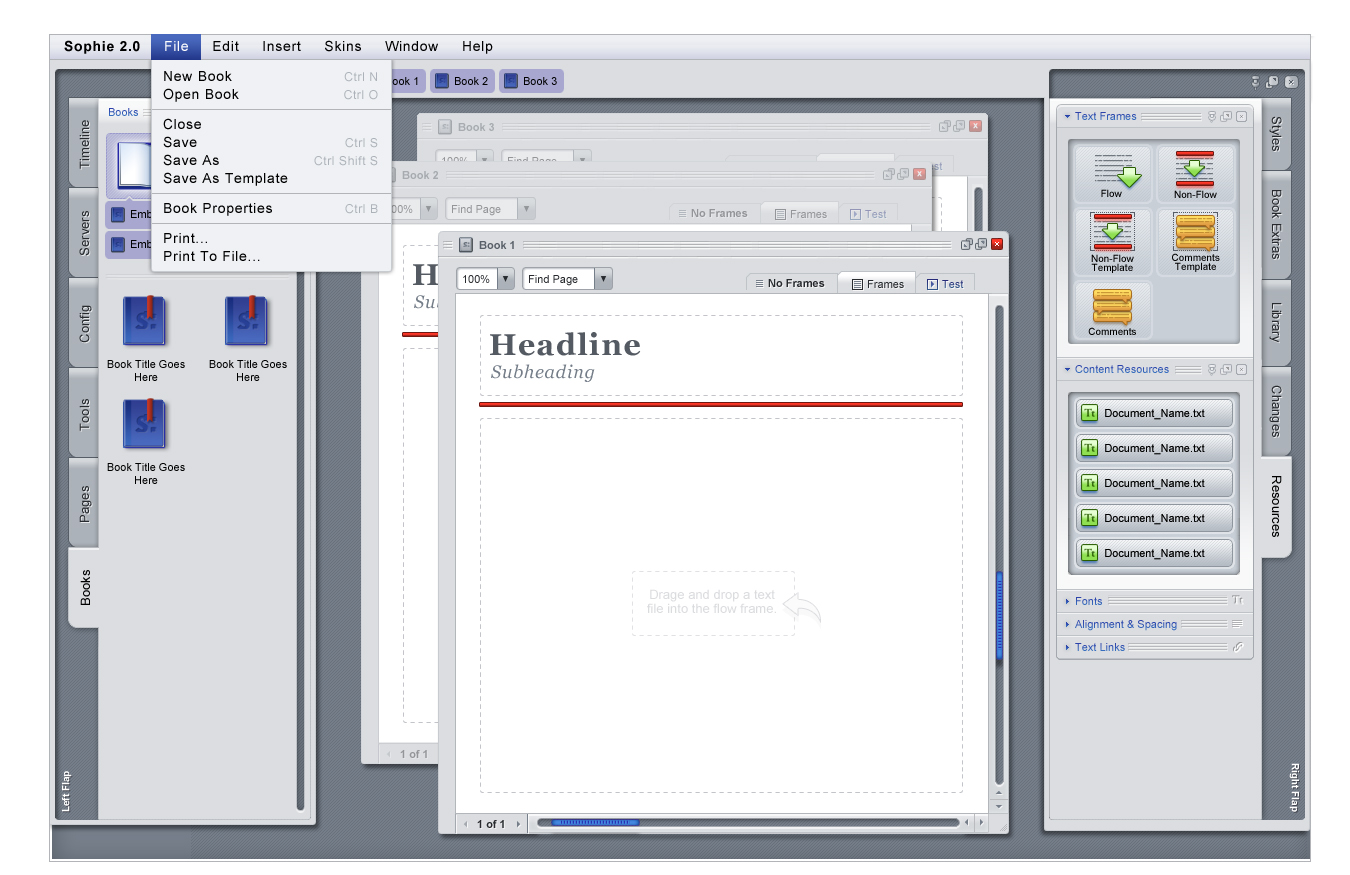1350x875 pixels.
Task: Click the Subheading text in Book 1
Action: click(x=542, y=372)
